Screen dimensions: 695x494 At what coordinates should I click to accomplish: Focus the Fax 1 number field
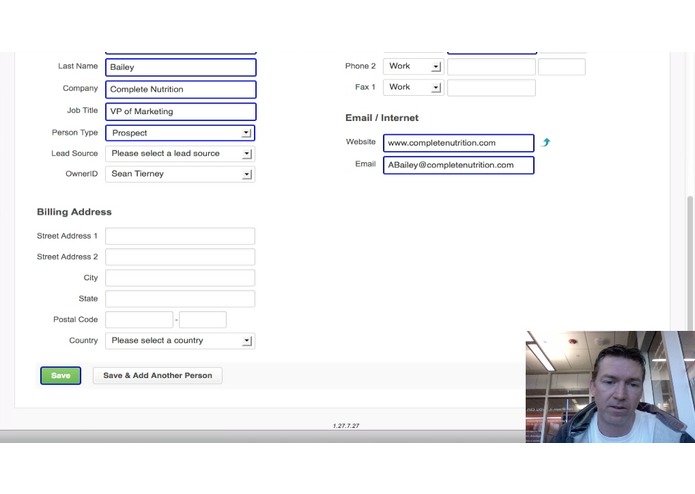pyautogui.click(x=491, y=88)
